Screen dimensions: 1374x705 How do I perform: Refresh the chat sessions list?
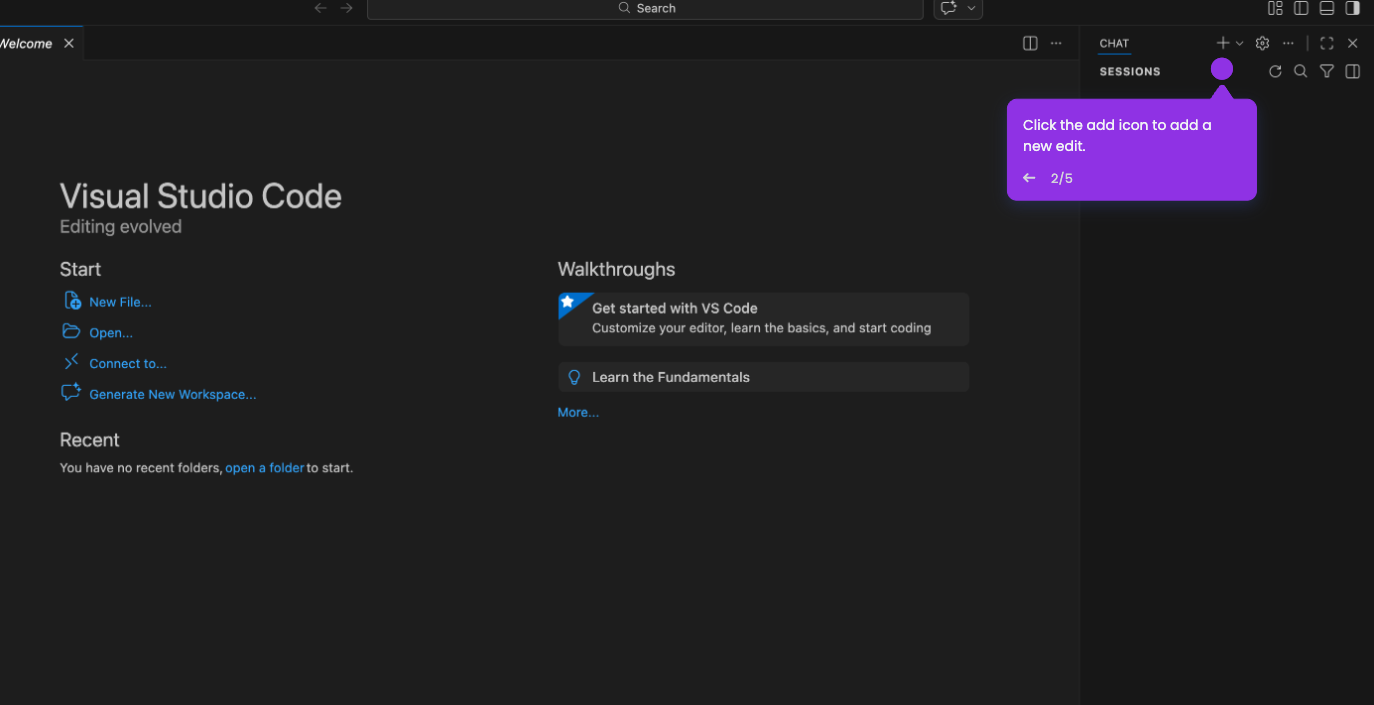coord(1275,71)
